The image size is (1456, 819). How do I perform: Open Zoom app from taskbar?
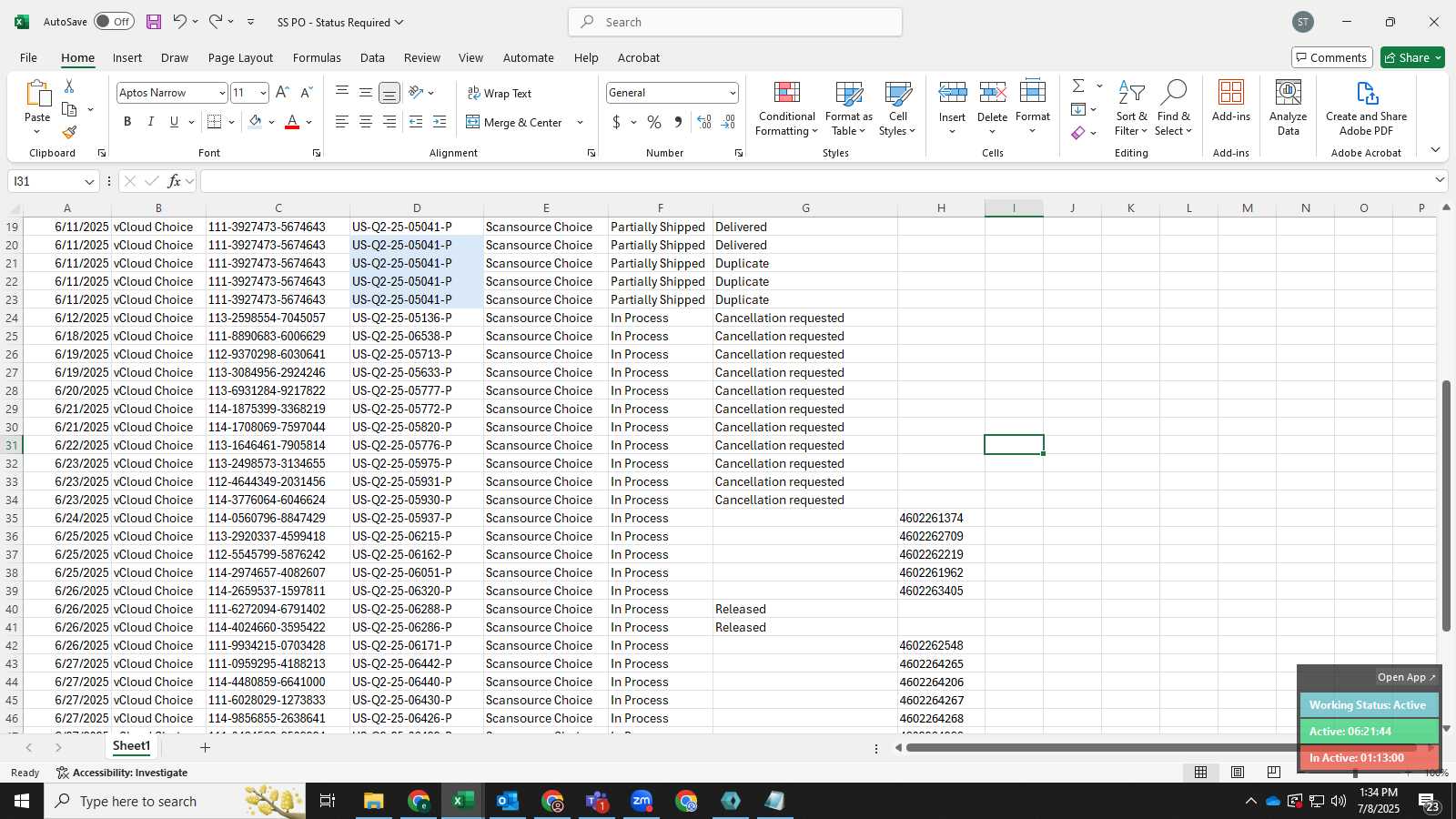click(642, 801)
